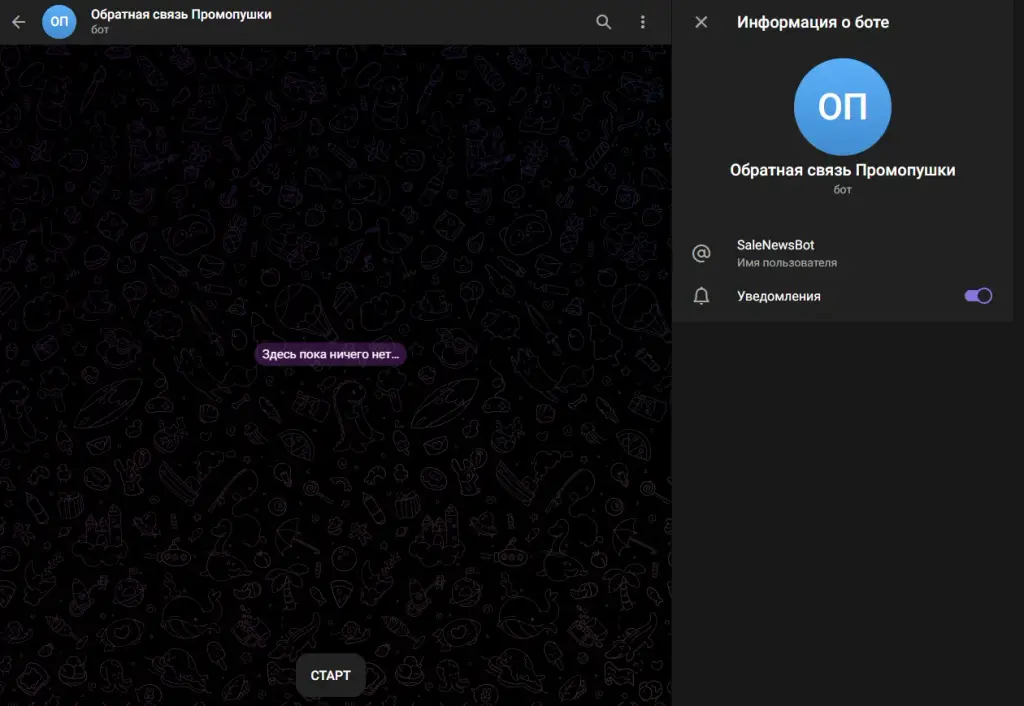Click the Уведомления label text
This screenshot has width=1024, height=706.
click(x=778, y=296)
